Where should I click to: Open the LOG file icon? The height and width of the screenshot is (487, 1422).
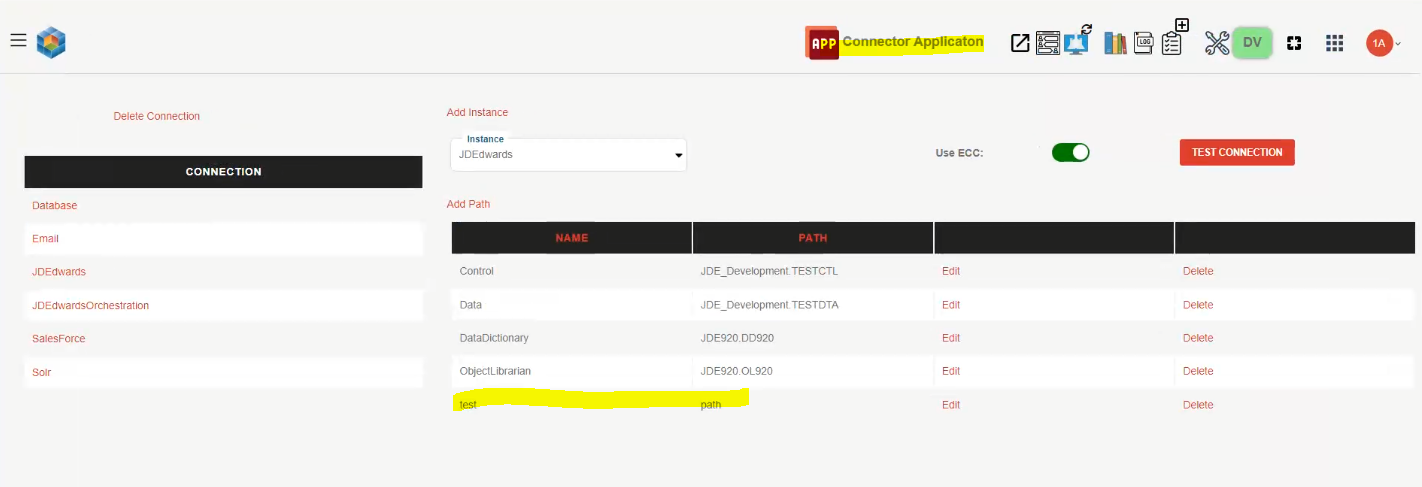[x=1144, y=43]
